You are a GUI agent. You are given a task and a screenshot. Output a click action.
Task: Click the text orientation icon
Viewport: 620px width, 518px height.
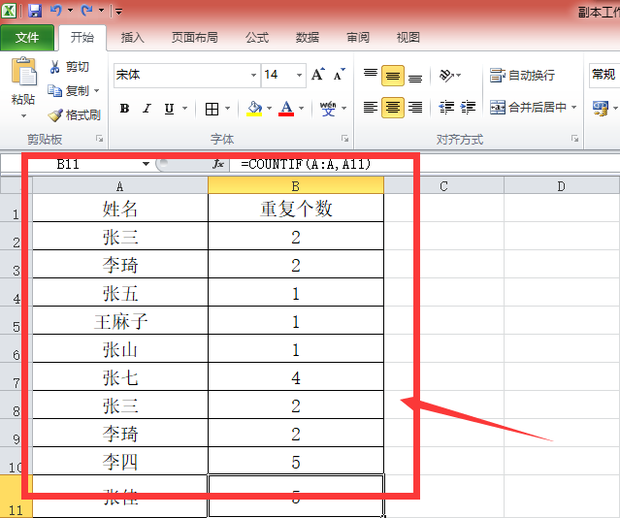point(447,75)
